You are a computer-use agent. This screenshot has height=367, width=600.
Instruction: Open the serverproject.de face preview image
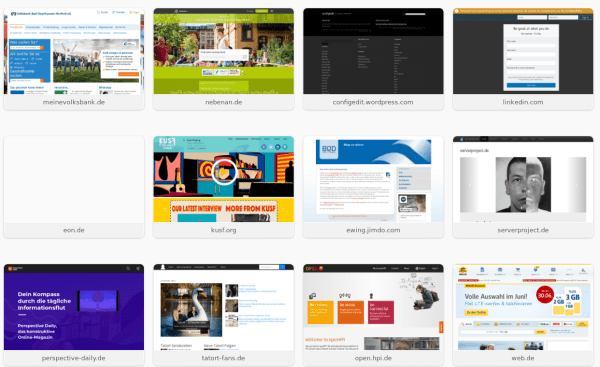[x=523, y=179]
